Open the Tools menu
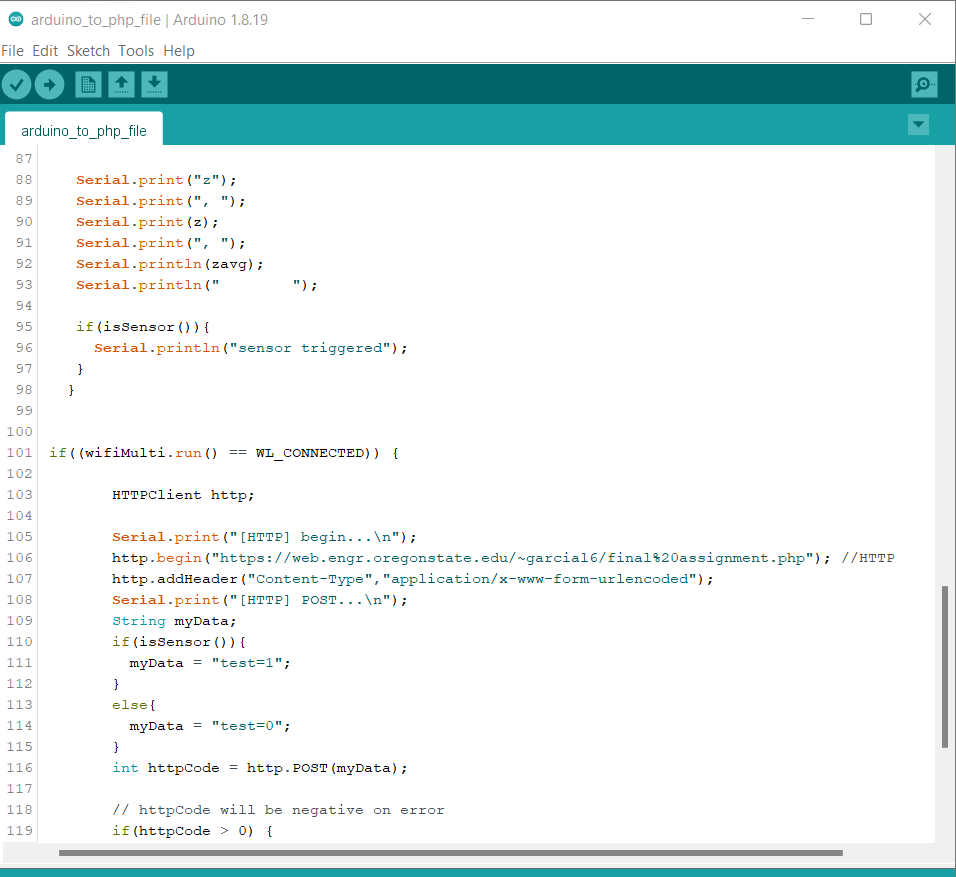Screen dimensions: 956x877 [136, 51]
